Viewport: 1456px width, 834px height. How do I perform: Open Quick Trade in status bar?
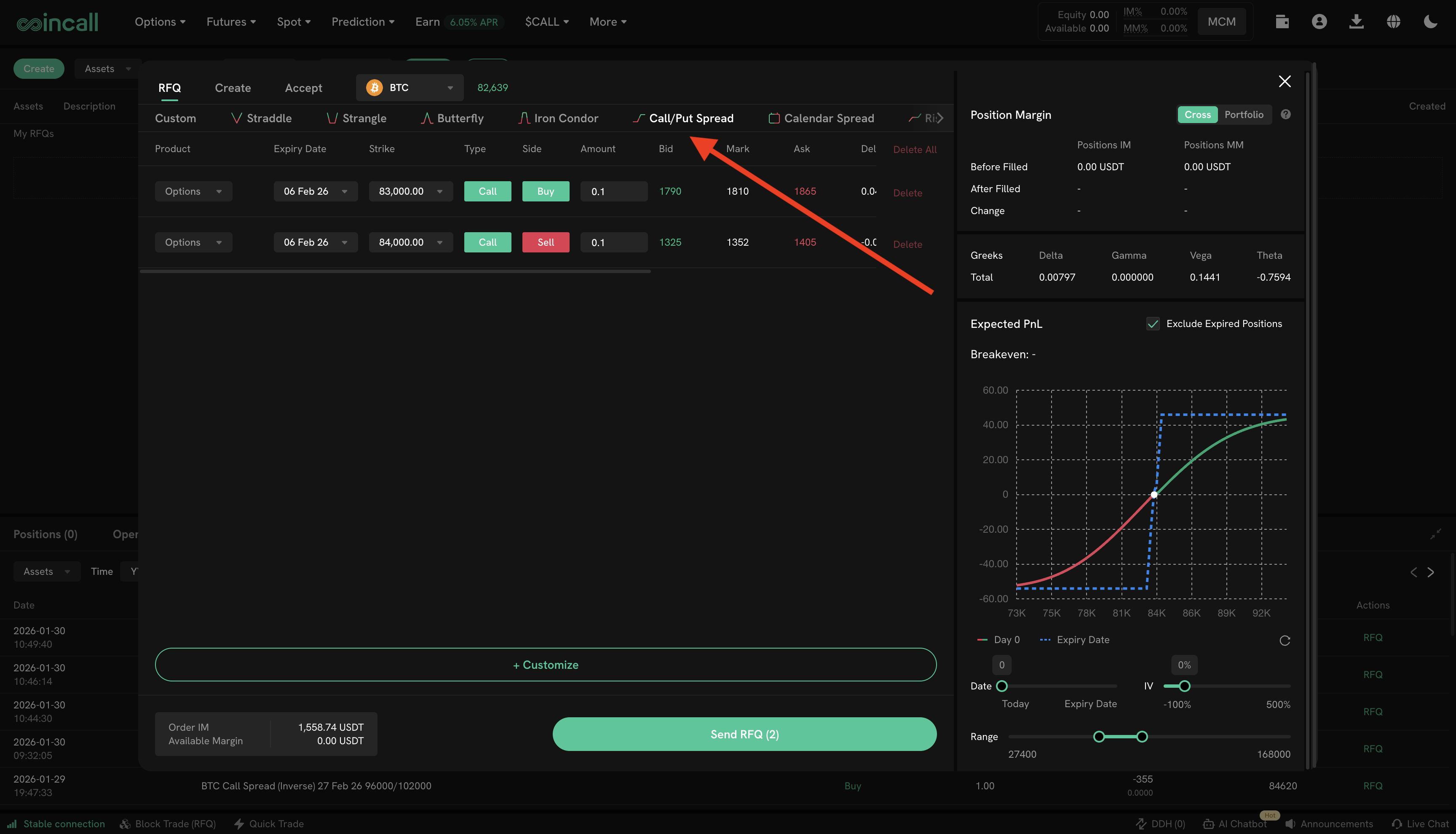pos(269,824)
